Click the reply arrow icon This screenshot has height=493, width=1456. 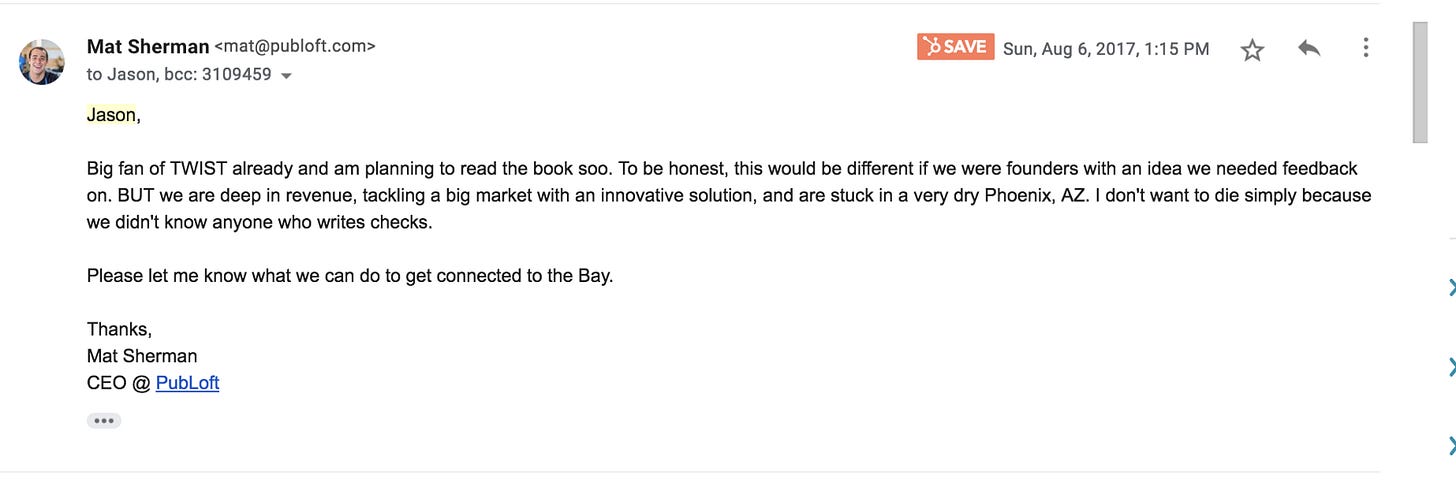(x=1309, y=48)
